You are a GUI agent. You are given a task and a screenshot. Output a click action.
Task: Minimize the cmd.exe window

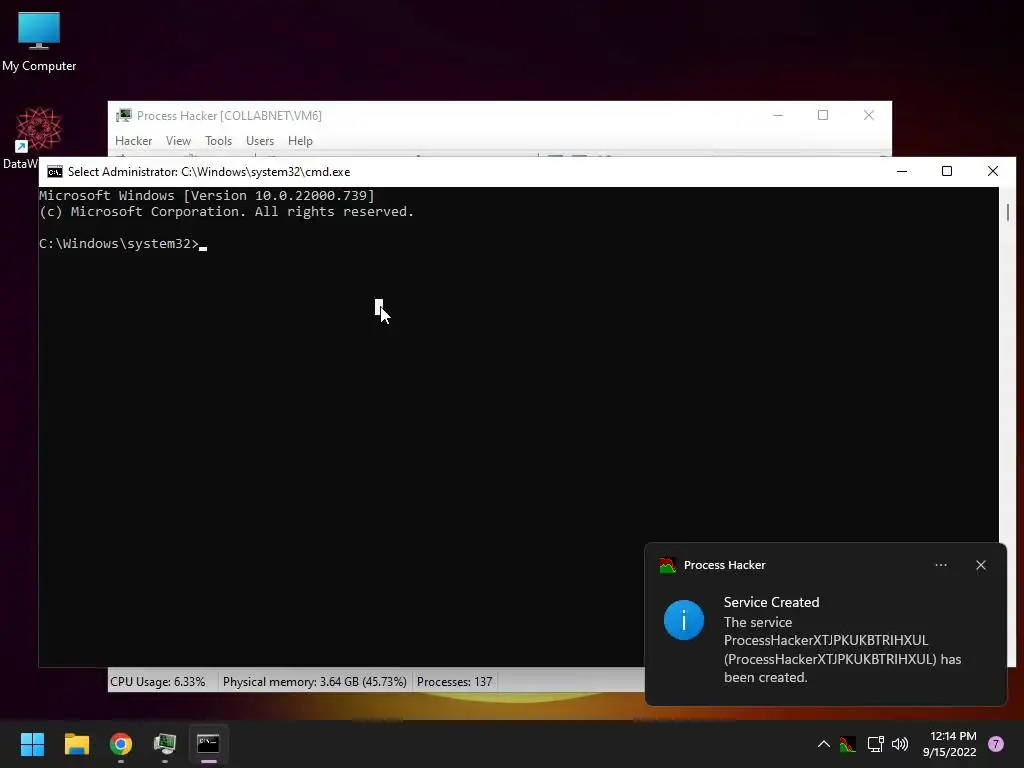(x=902, y=171)
